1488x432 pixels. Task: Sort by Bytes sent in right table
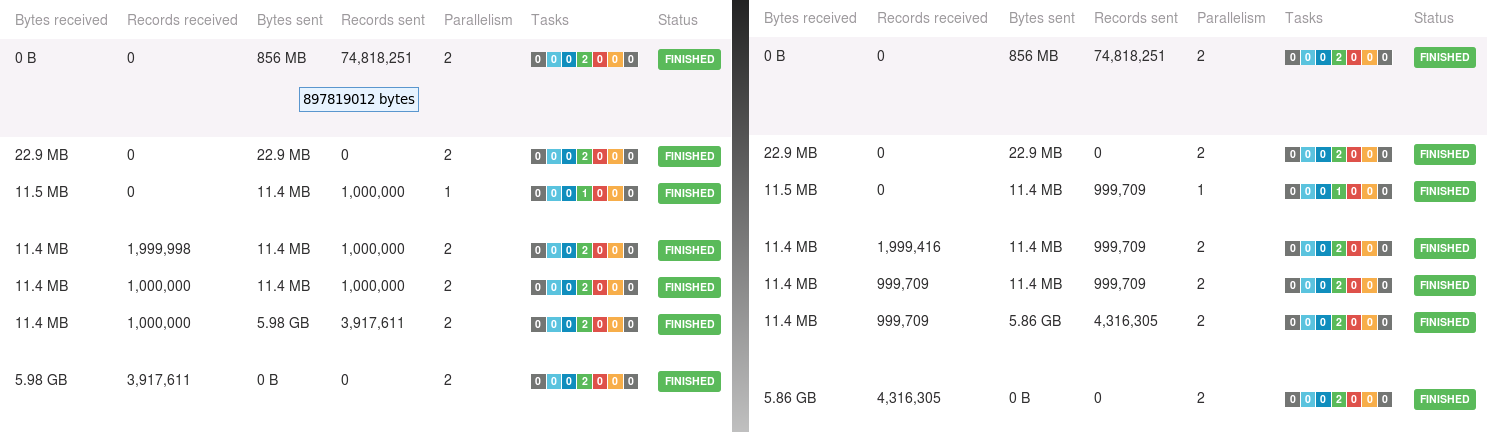click(x=1040, y=18)
